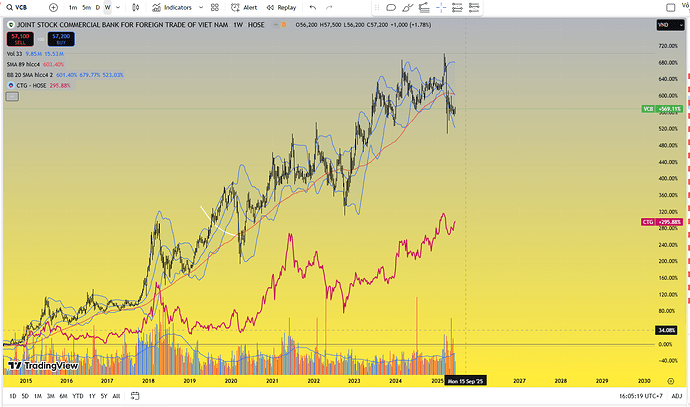Click the green VCB price axis label
The width and height of the screenshot is (690, 407).
tap(662, 109)
